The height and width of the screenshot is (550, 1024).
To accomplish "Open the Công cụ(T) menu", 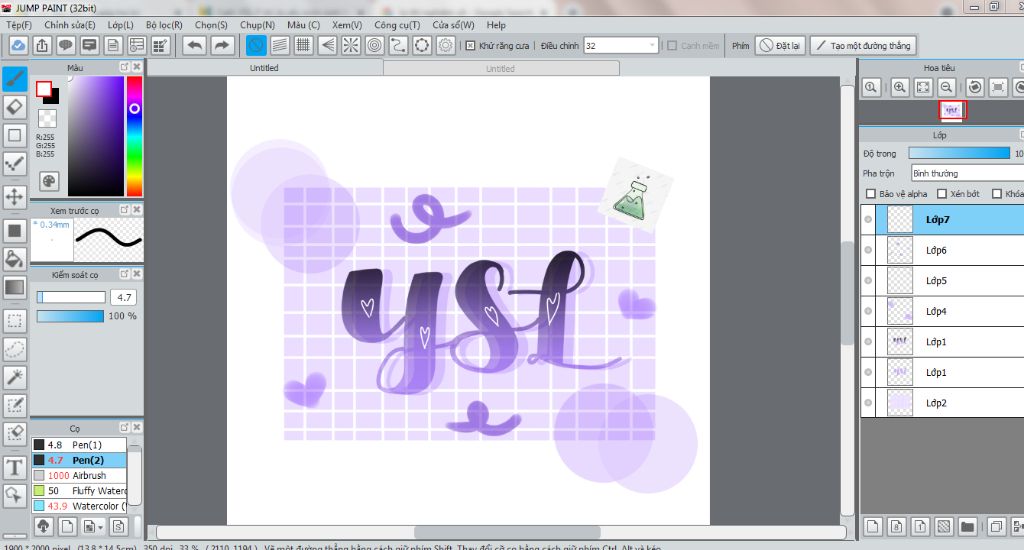I will 397,25.
